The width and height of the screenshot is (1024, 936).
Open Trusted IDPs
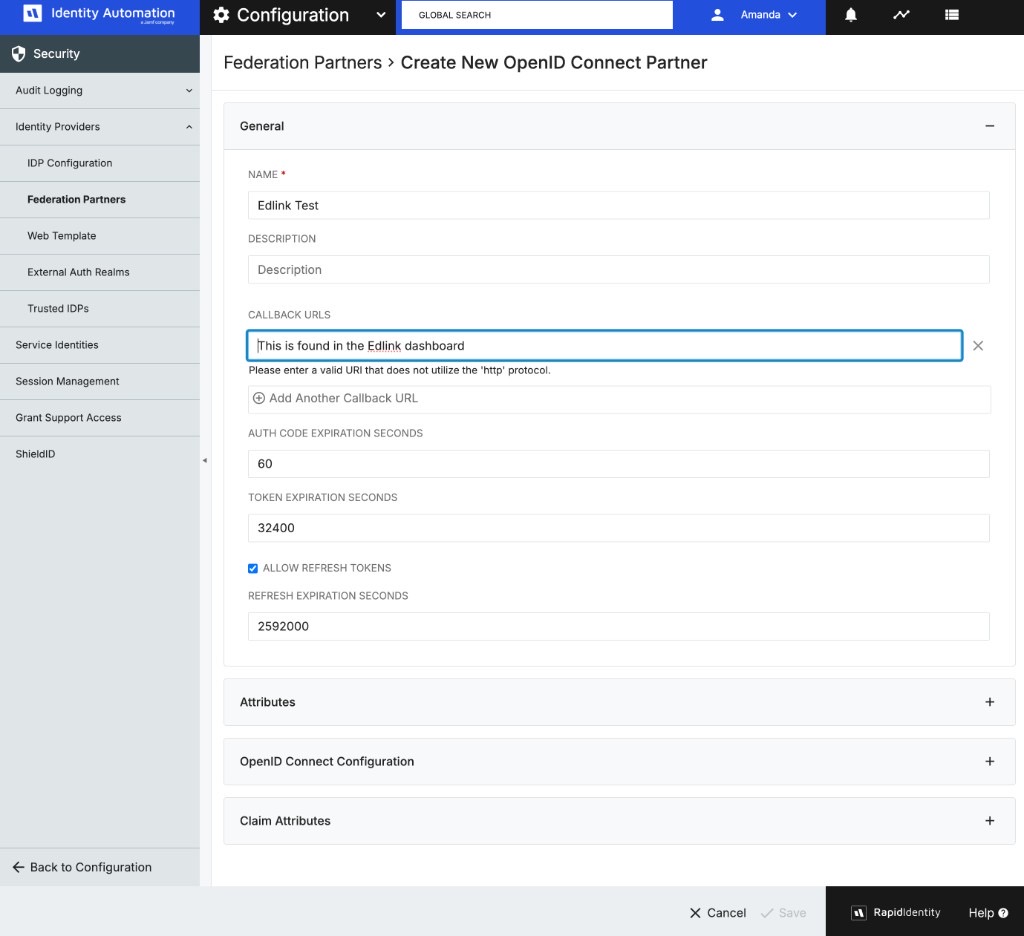(x=100, y=308)
